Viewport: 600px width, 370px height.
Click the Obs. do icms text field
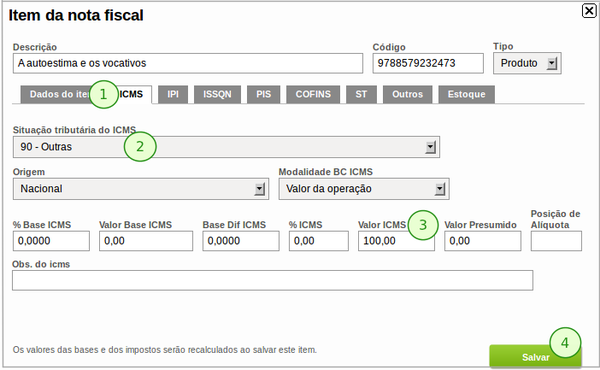[272, 280]
